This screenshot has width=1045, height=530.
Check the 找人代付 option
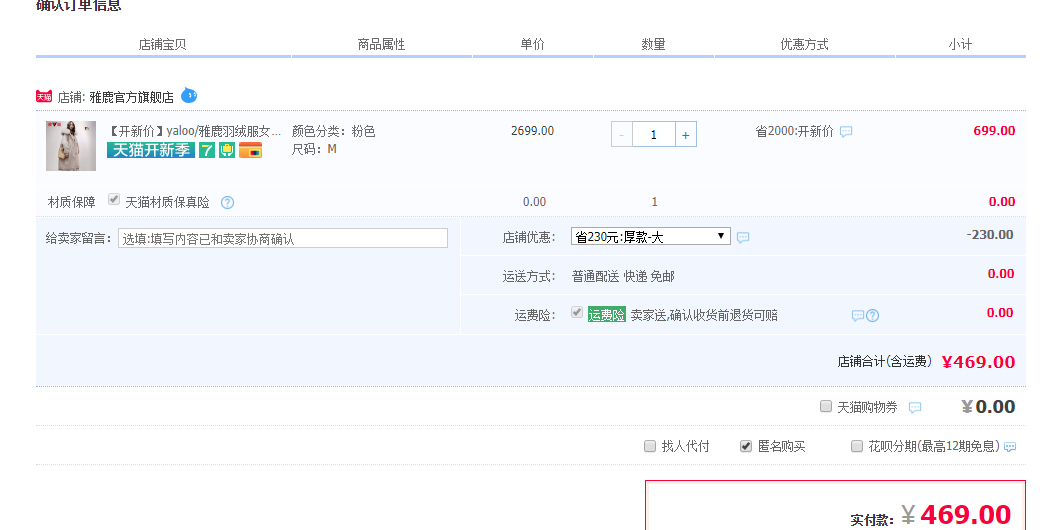click(x=650, y=446)
